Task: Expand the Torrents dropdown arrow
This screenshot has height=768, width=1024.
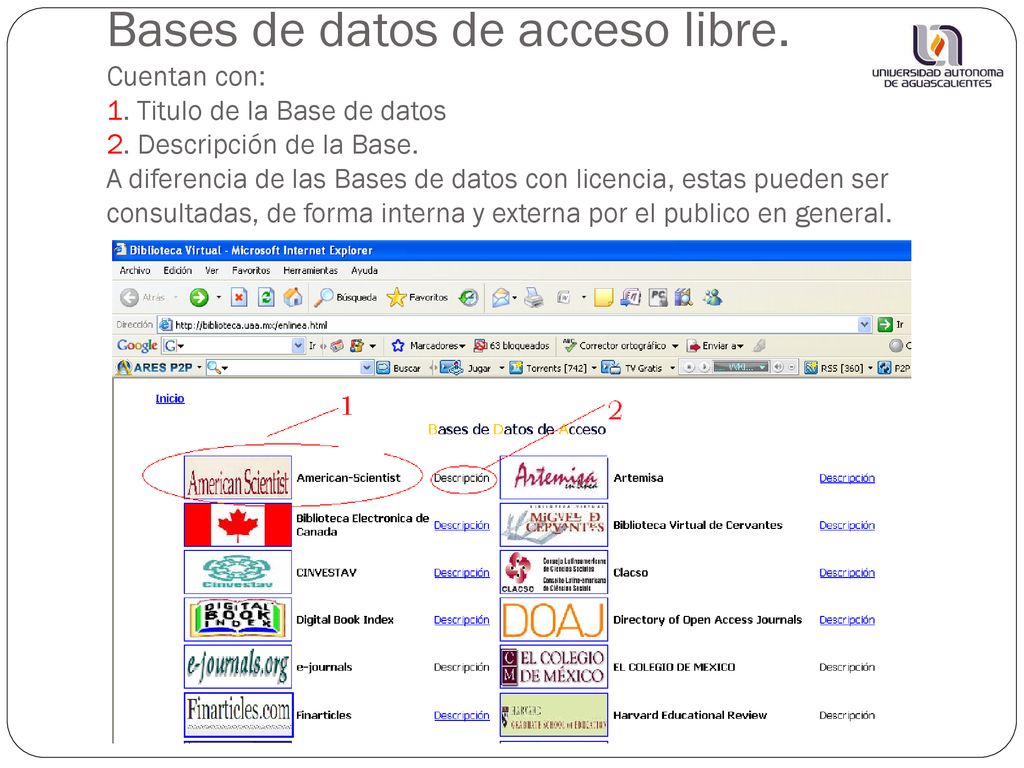Action: [x=594, y=368]
